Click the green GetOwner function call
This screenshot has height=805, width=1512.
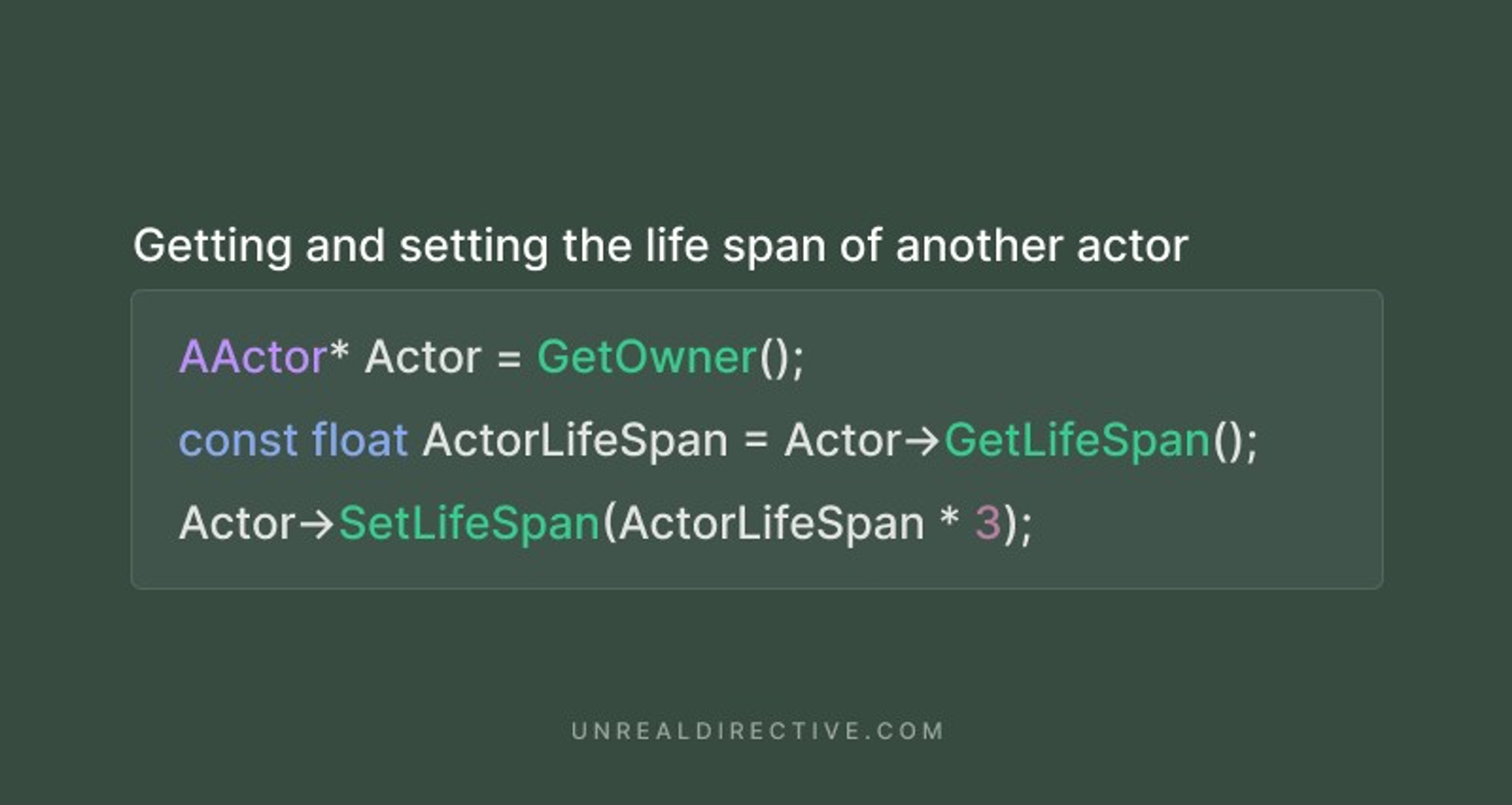coord(646,357)
